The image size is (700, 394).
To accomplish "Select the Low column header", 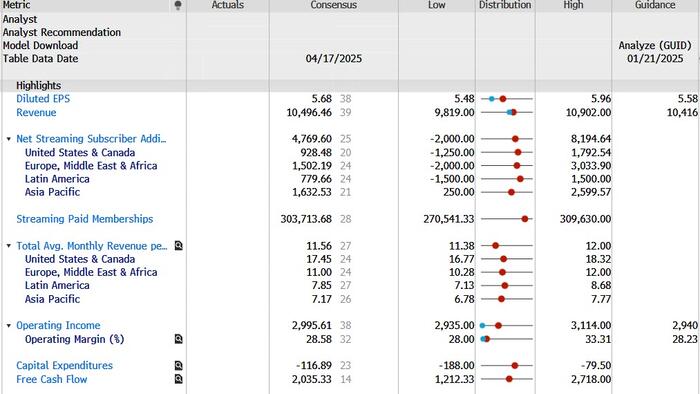I will [x=437, y=5].
